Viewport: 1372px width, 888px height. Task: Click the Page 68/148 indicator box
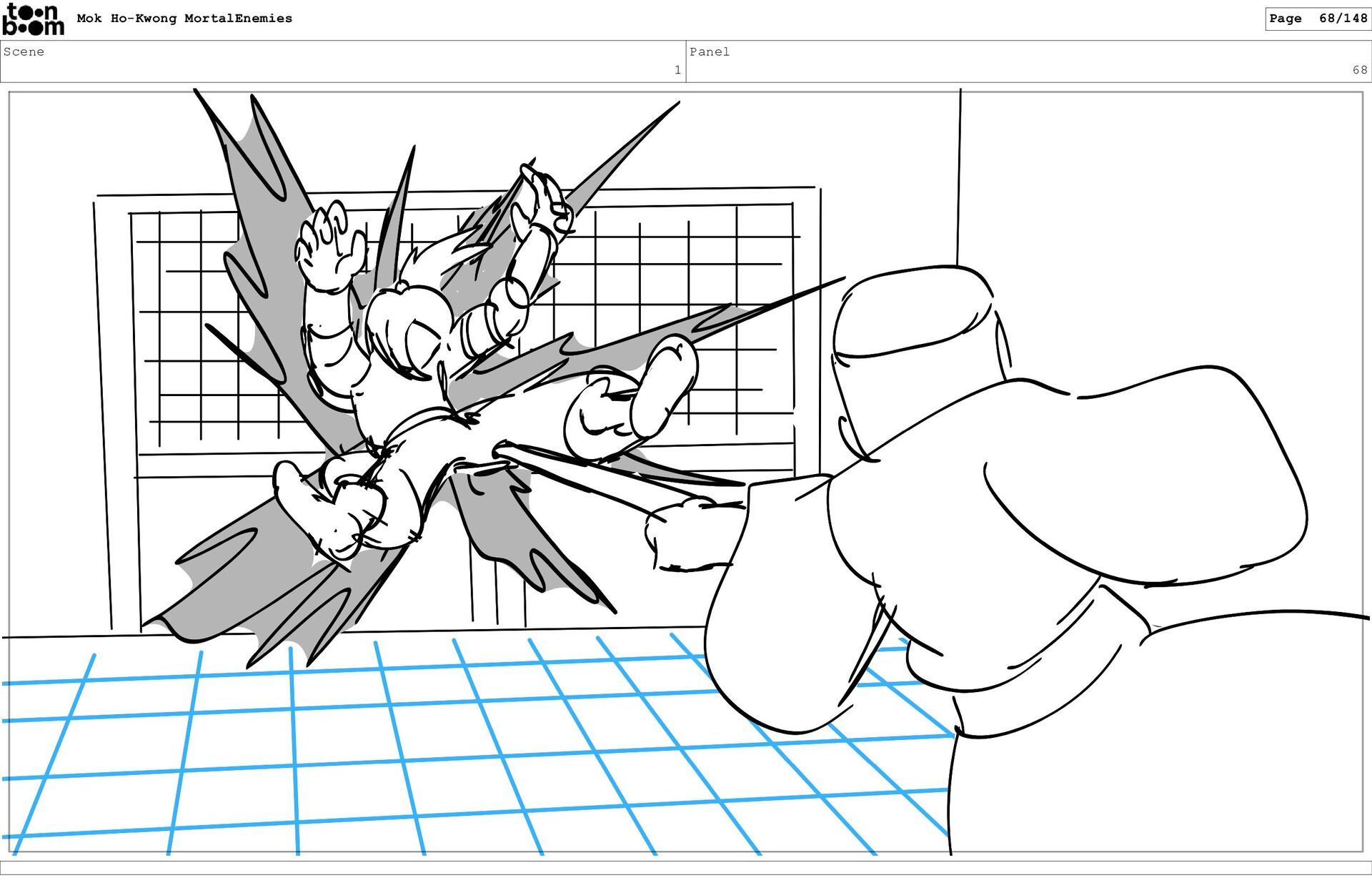pos(1317,19)
